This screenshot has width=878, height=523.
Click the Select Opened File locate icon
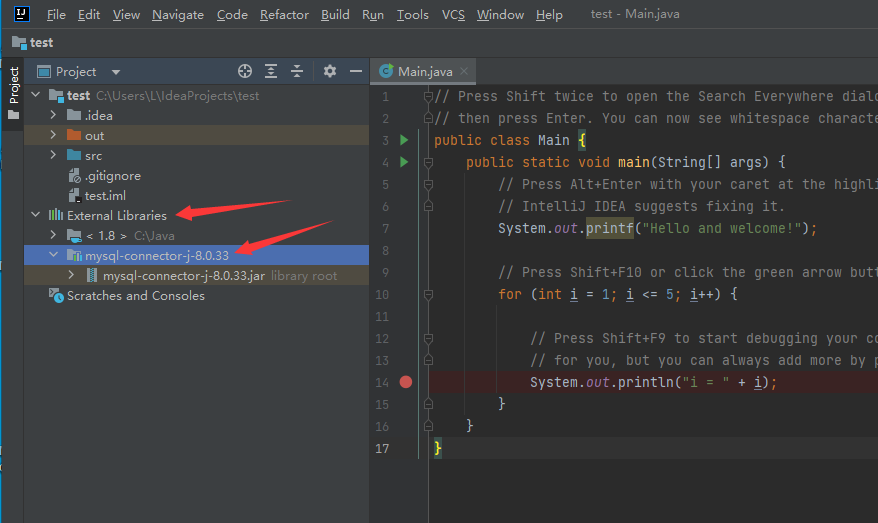pyautogui.click(x=245, y=71)
